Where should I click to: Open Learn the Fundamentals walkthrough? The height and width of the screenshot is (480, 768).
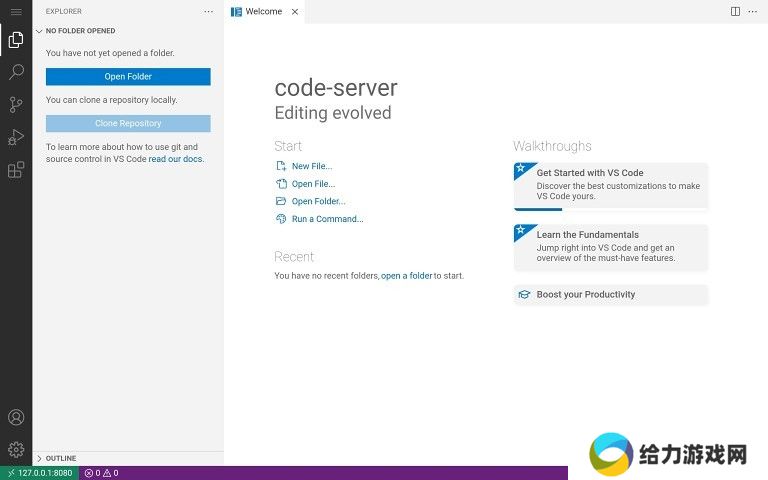point(611,247)
